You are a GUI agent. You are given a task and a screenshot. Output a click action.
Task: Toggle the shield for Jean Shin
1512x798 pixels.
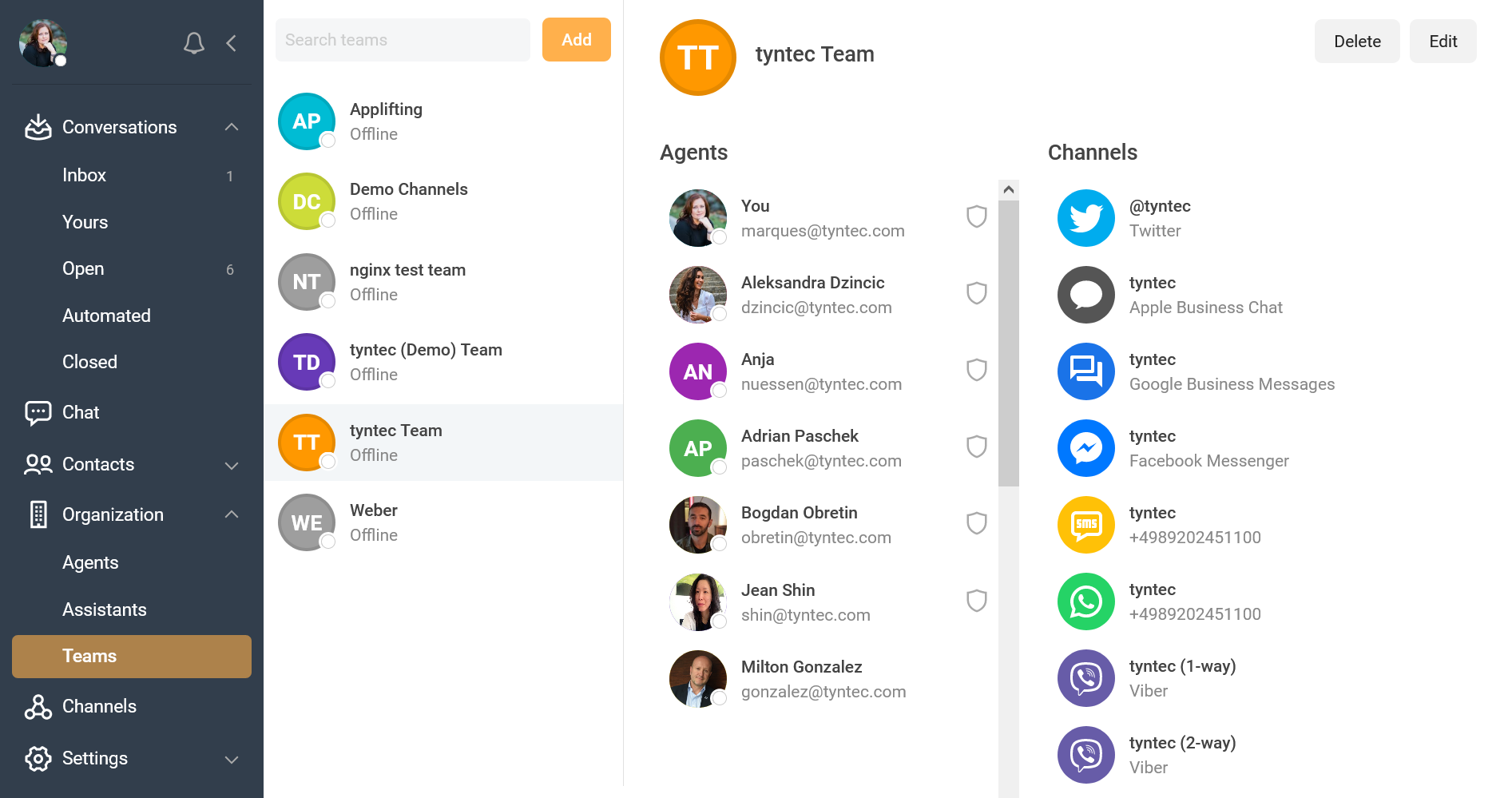(977, 601)
